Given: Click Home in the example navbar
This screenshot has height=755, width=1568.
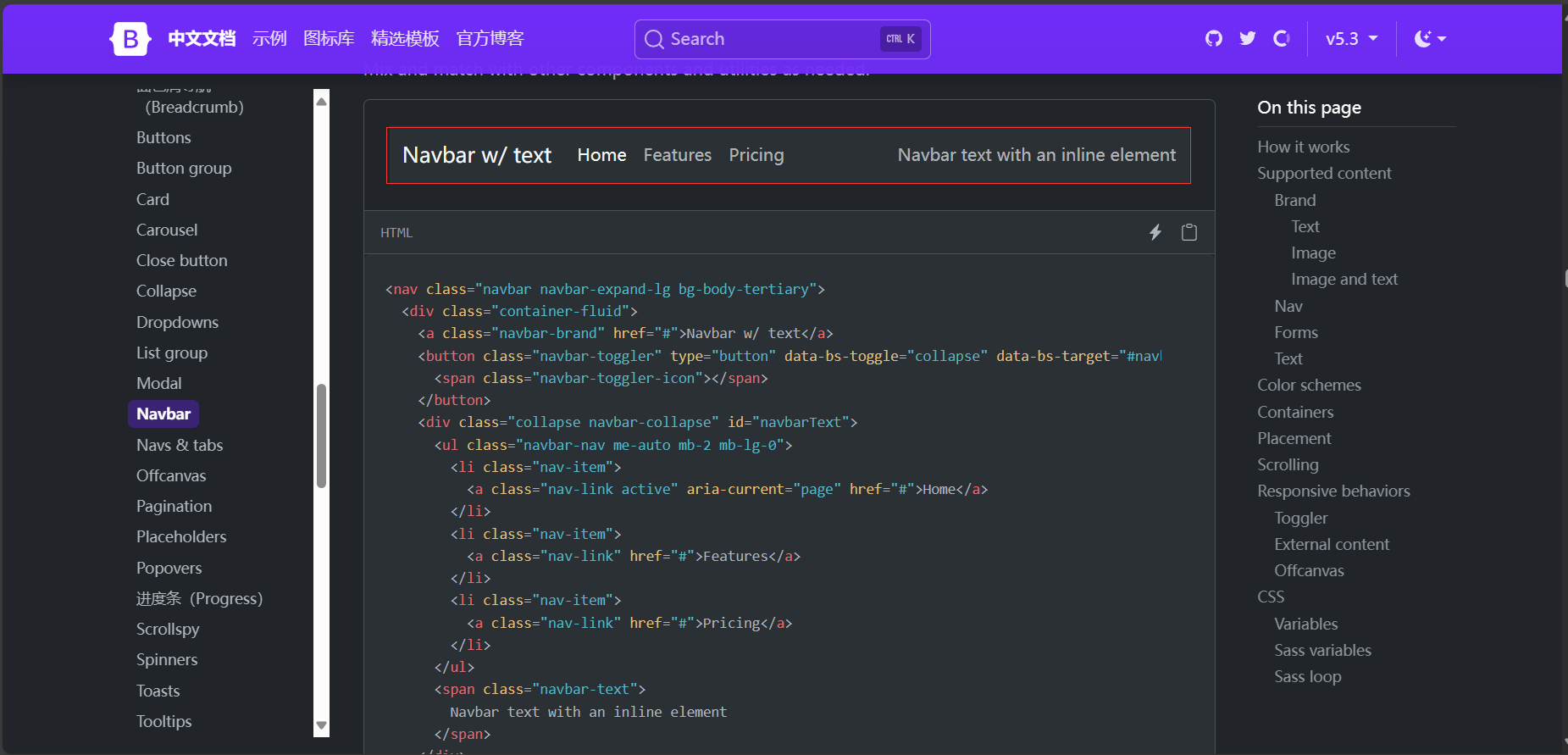Looking at the screenshot, I should [x=601, y=155].
